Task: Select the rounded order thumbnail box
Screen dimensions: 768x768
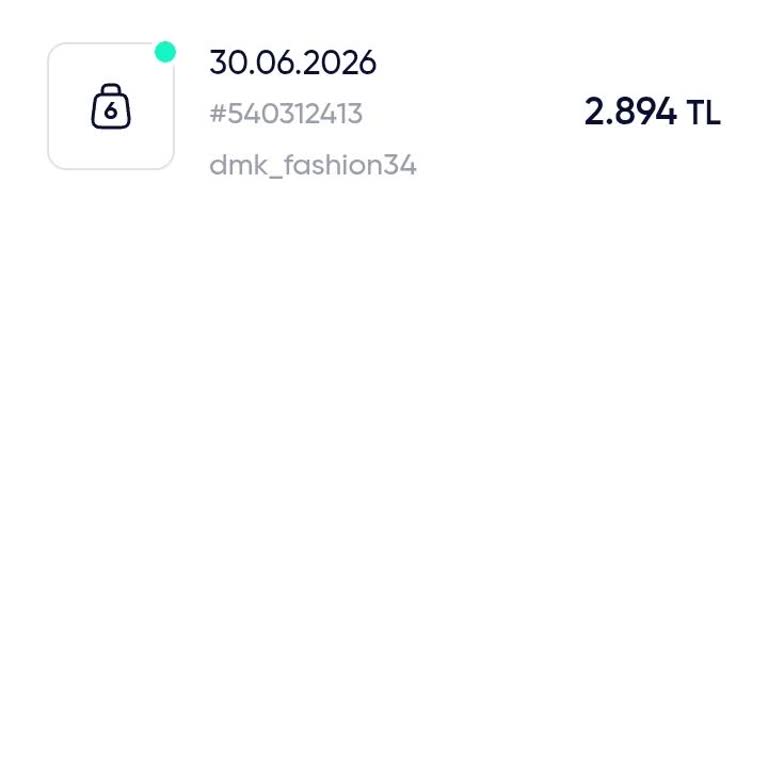Action: [111, 106]
